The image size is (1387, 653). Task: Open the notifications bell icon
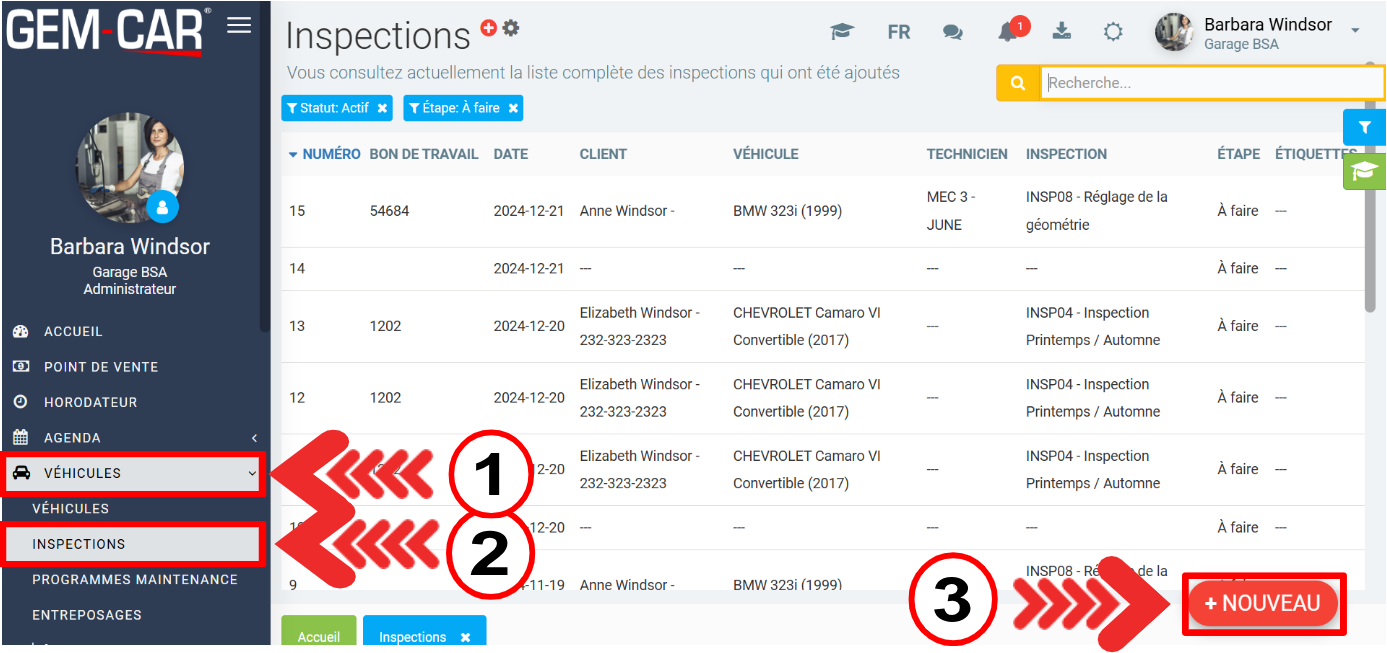click(x=1008, y=32)
